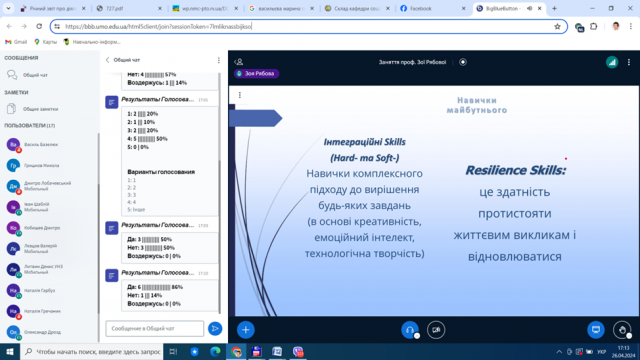Click the Windows taskbar search box
Screen dimensions: 640x360
tap(91, 351)
